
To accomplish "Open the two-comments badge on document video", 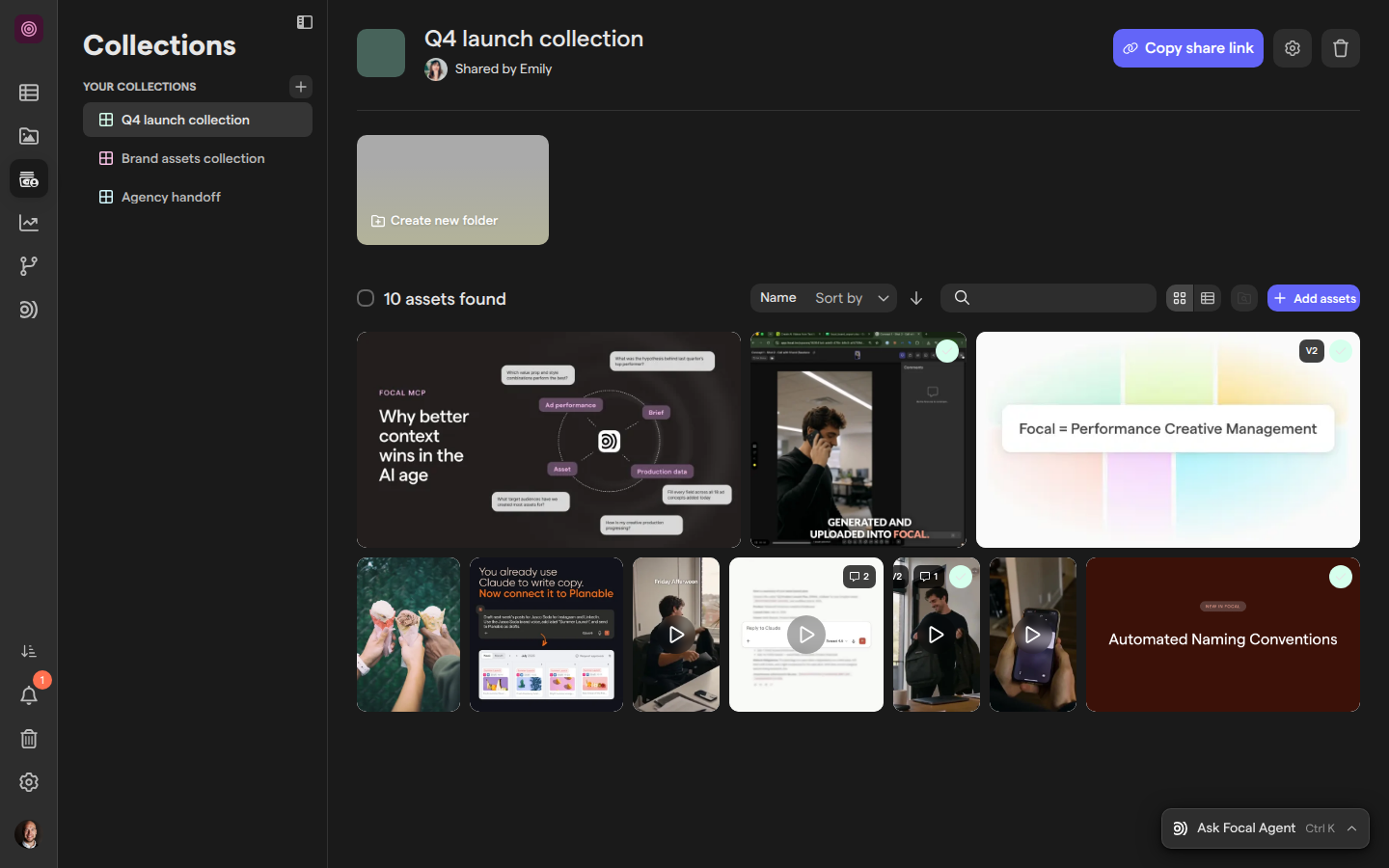I will click(x=859, y=577).
